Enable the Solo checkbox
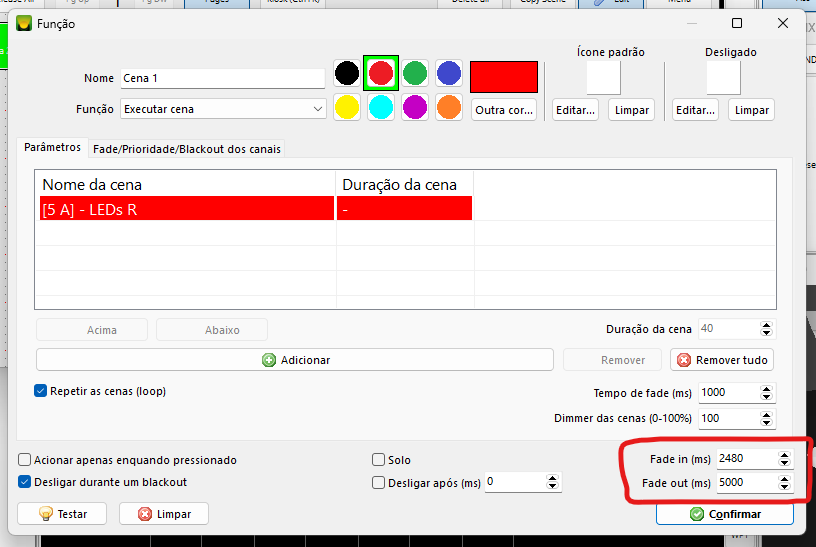This screenshot has height=547, width=816. (x=378, y=460)
